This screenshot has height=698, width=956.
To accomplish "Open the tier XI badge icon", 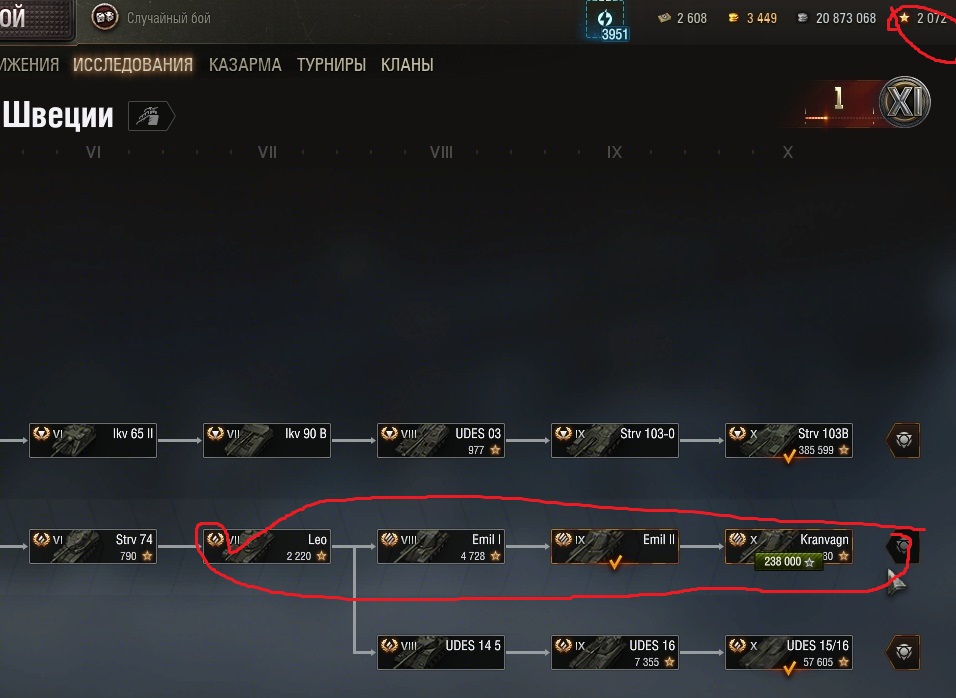I will point(905,101).
